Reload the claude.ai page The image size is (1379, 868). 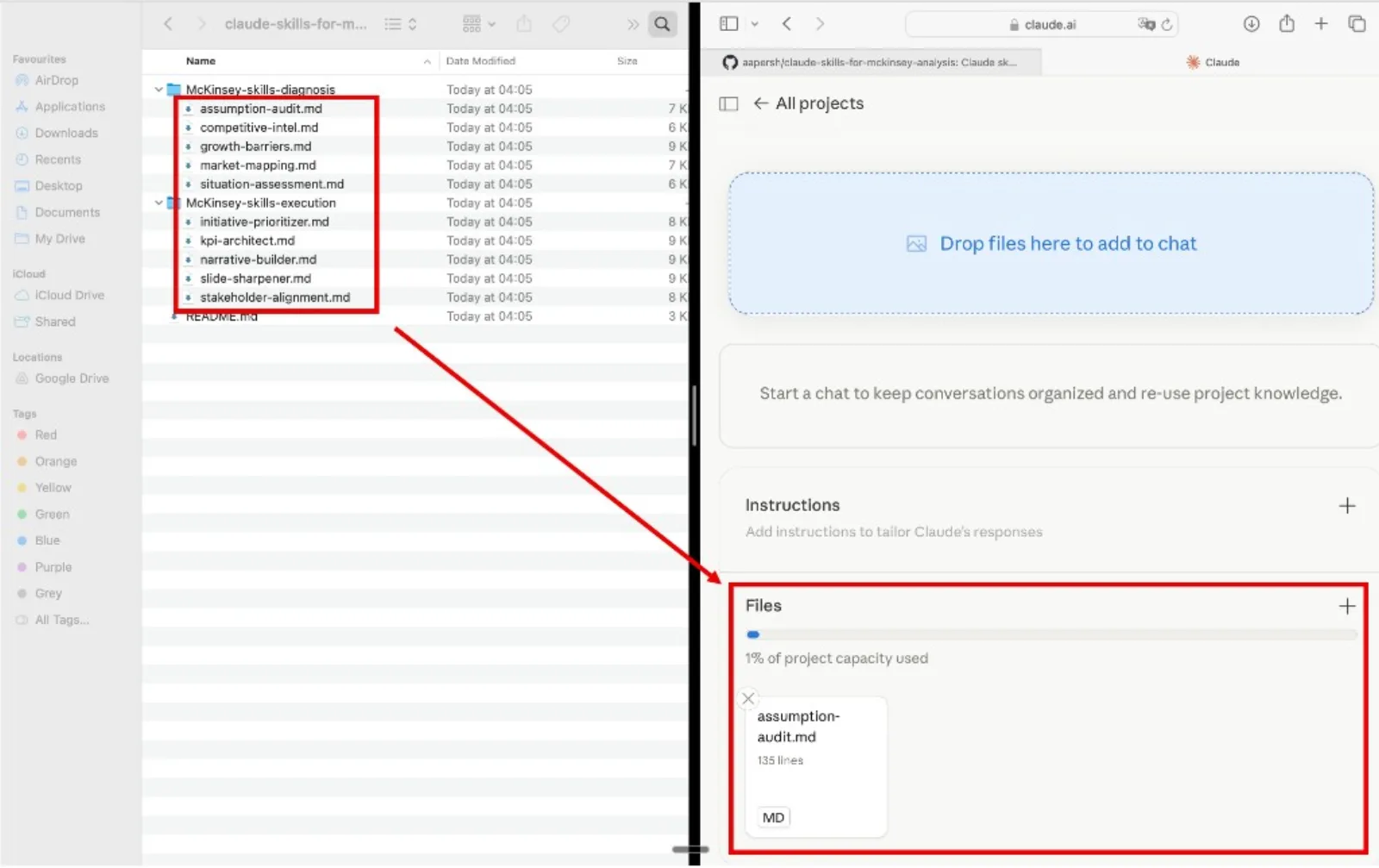(x=1167, y=25)
